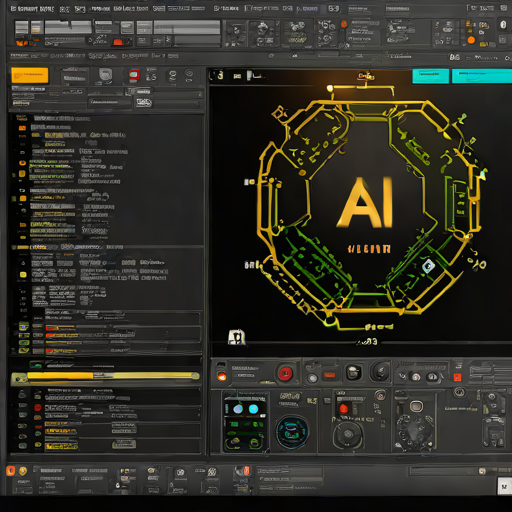This screenshot has height=512, width=512.
Task: Click the small gray round knob in control bar
Action: (x=312, y=378)
